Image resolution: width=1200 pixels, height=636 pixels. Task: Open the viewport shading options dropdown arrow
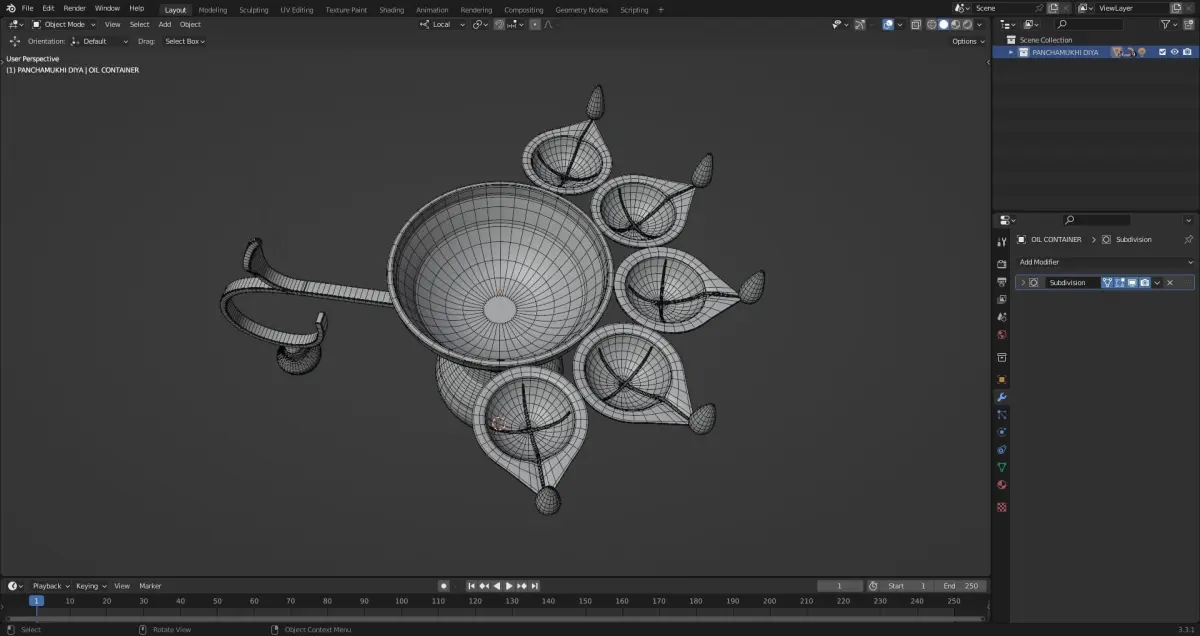click(x=979, y=24)
